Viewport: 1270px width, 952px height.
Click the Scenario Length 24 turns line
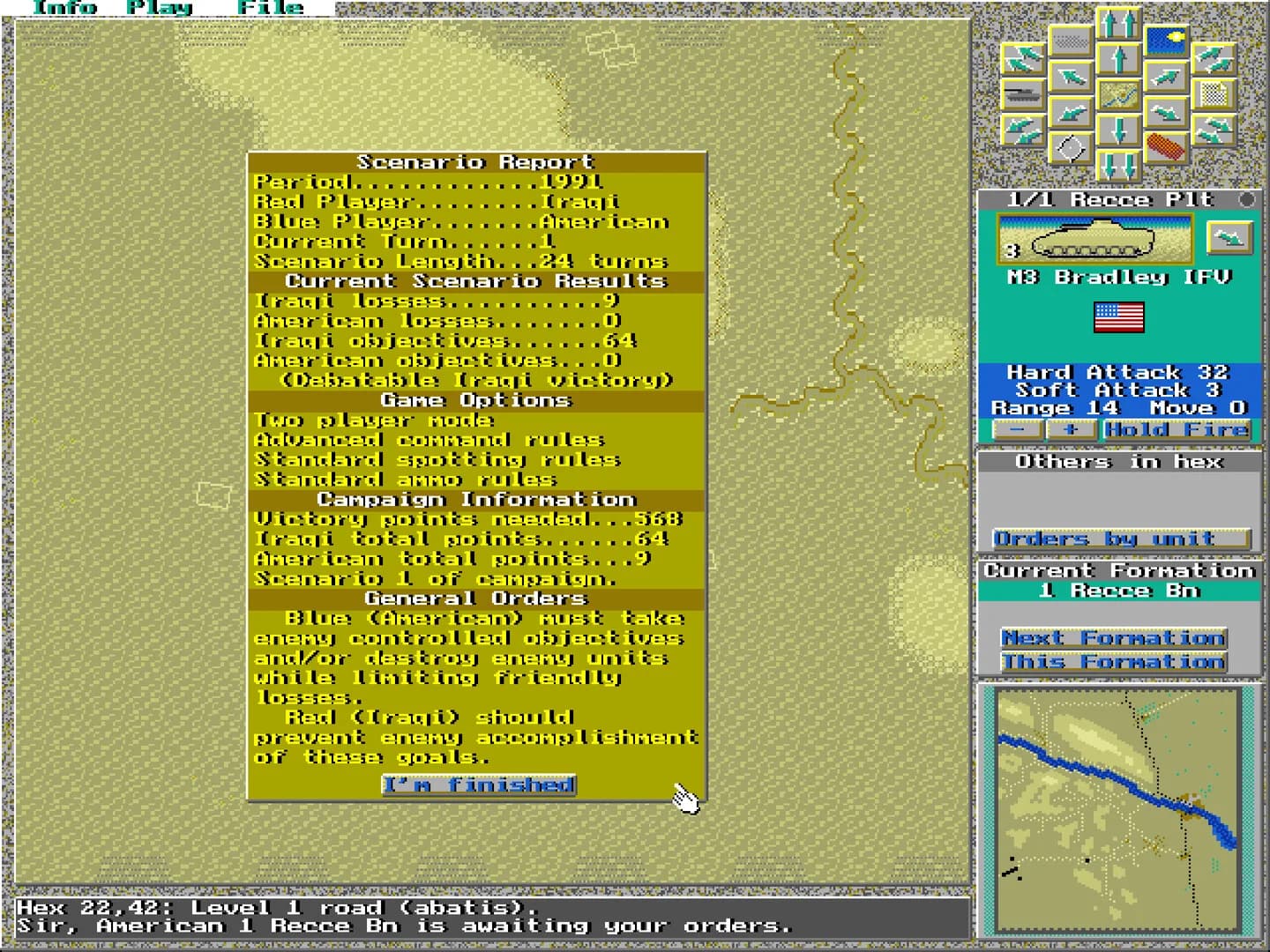461,262
